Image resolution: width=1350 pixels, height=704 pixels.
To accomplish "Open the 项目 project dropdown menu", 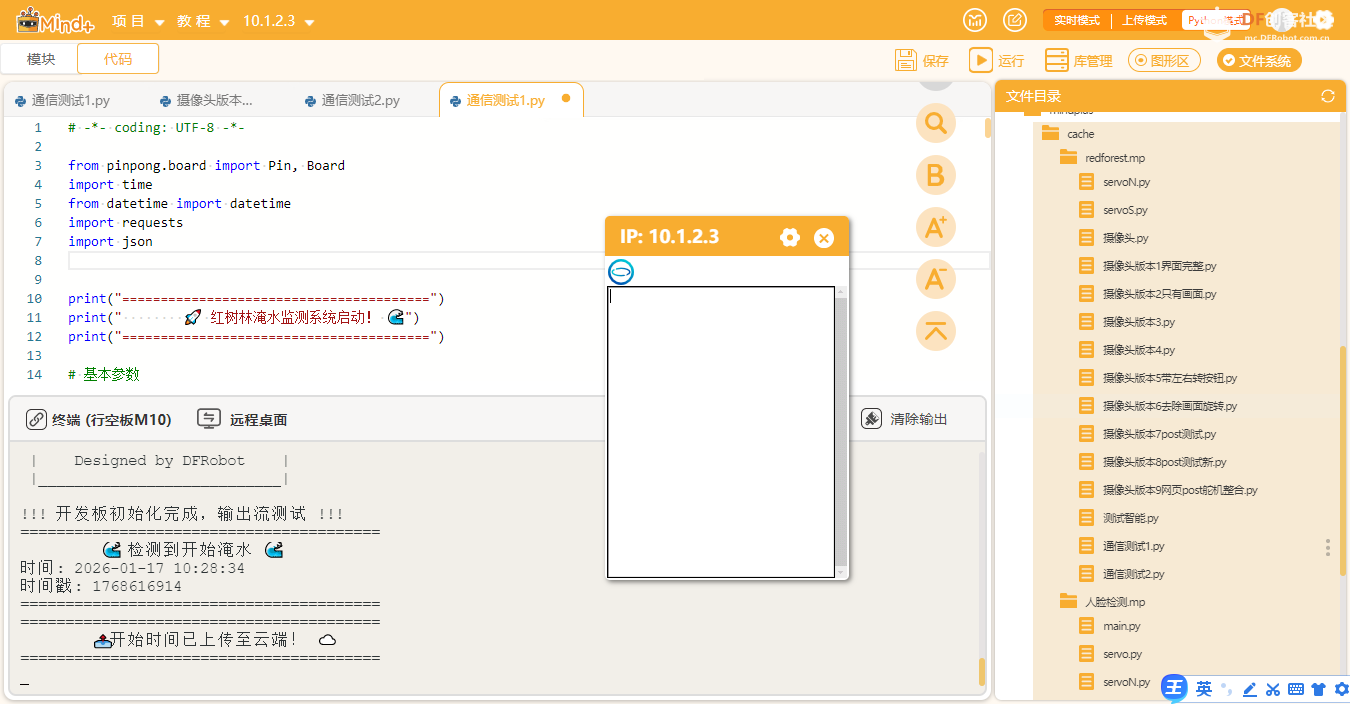I will pyautogui.click(x=136, y=21).
